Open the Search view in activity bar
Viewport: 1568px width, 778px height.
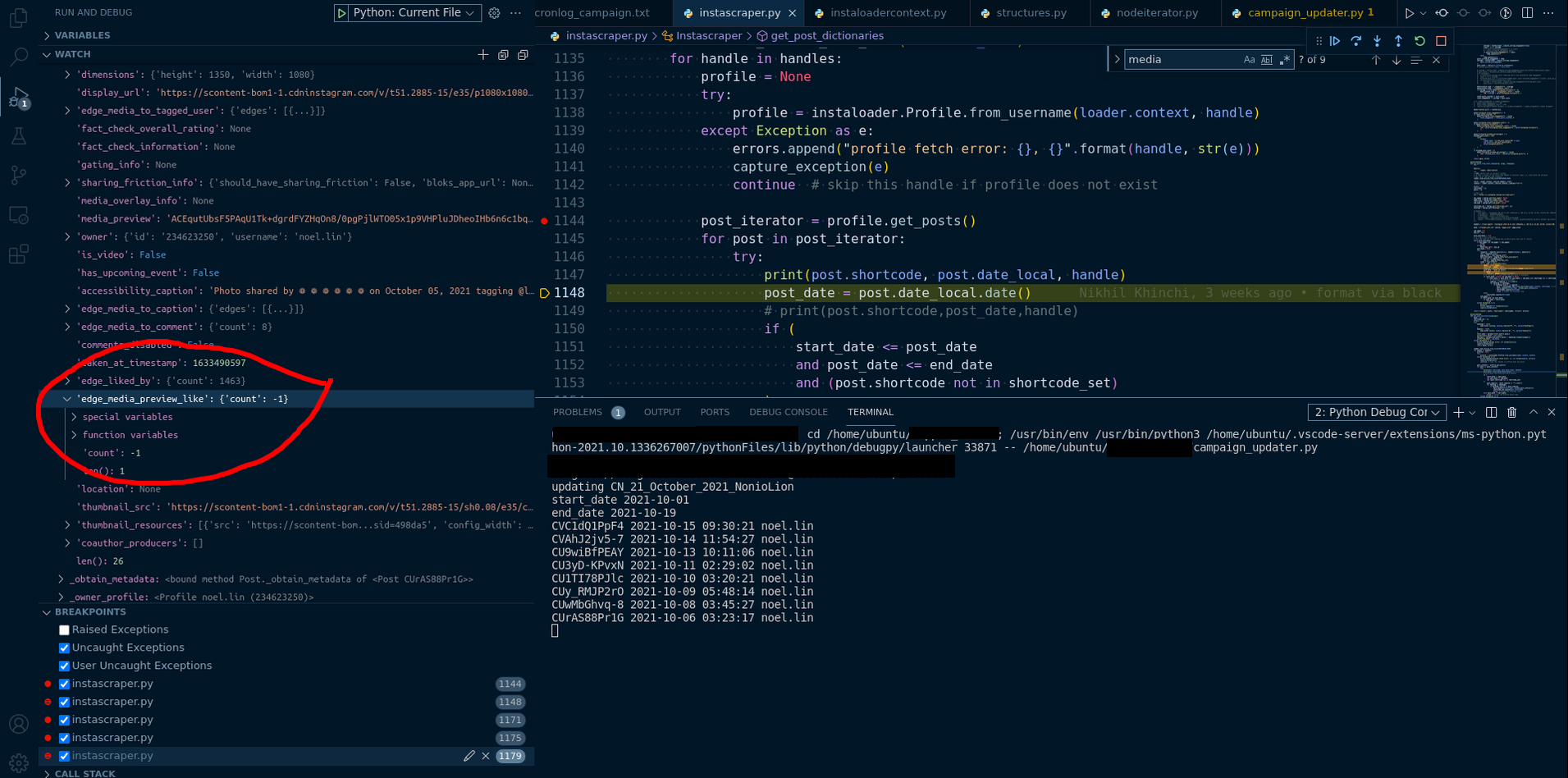(18, 57)
